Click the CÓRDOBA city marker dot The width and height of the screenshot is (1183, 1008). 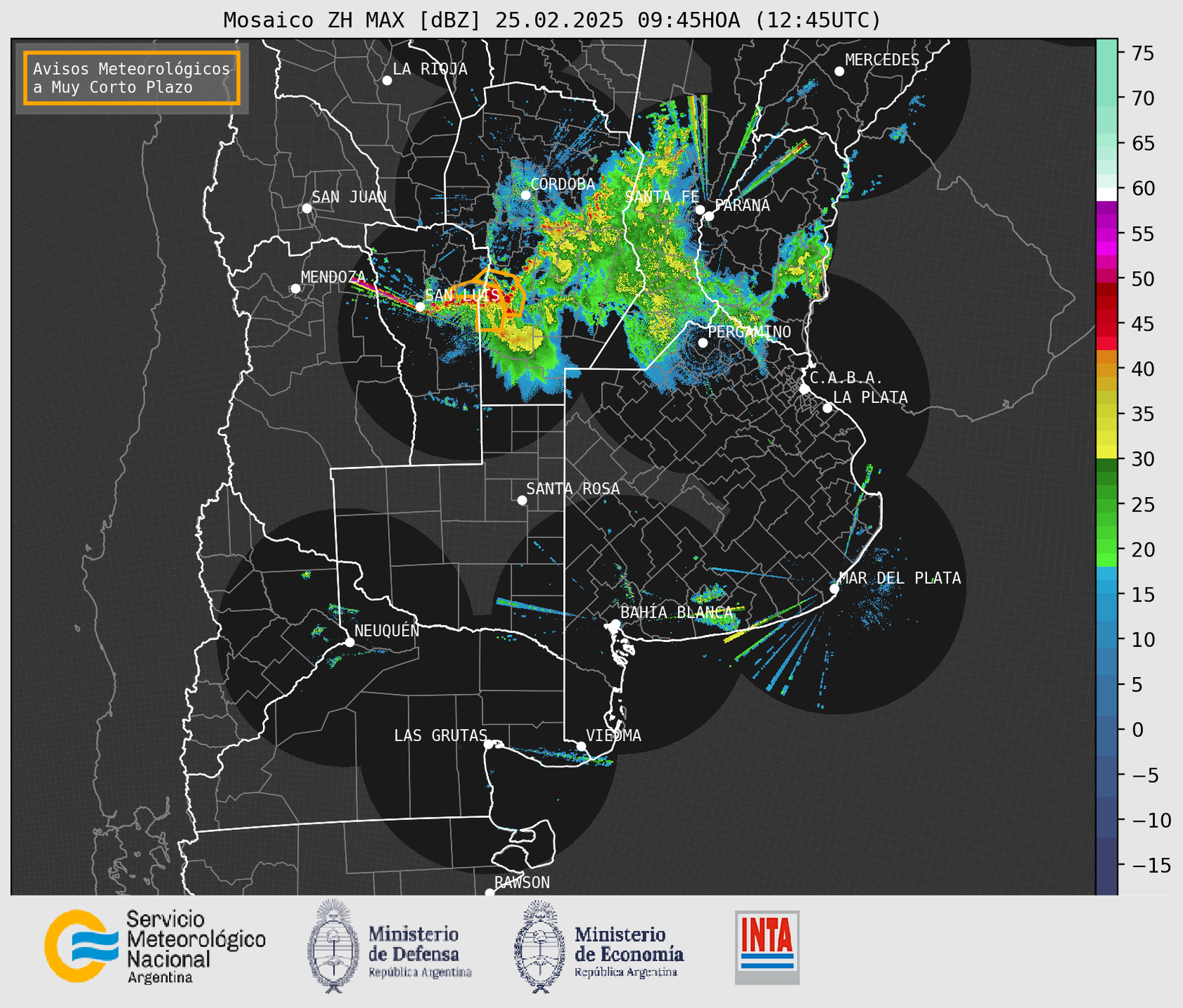tap(525, 195)
